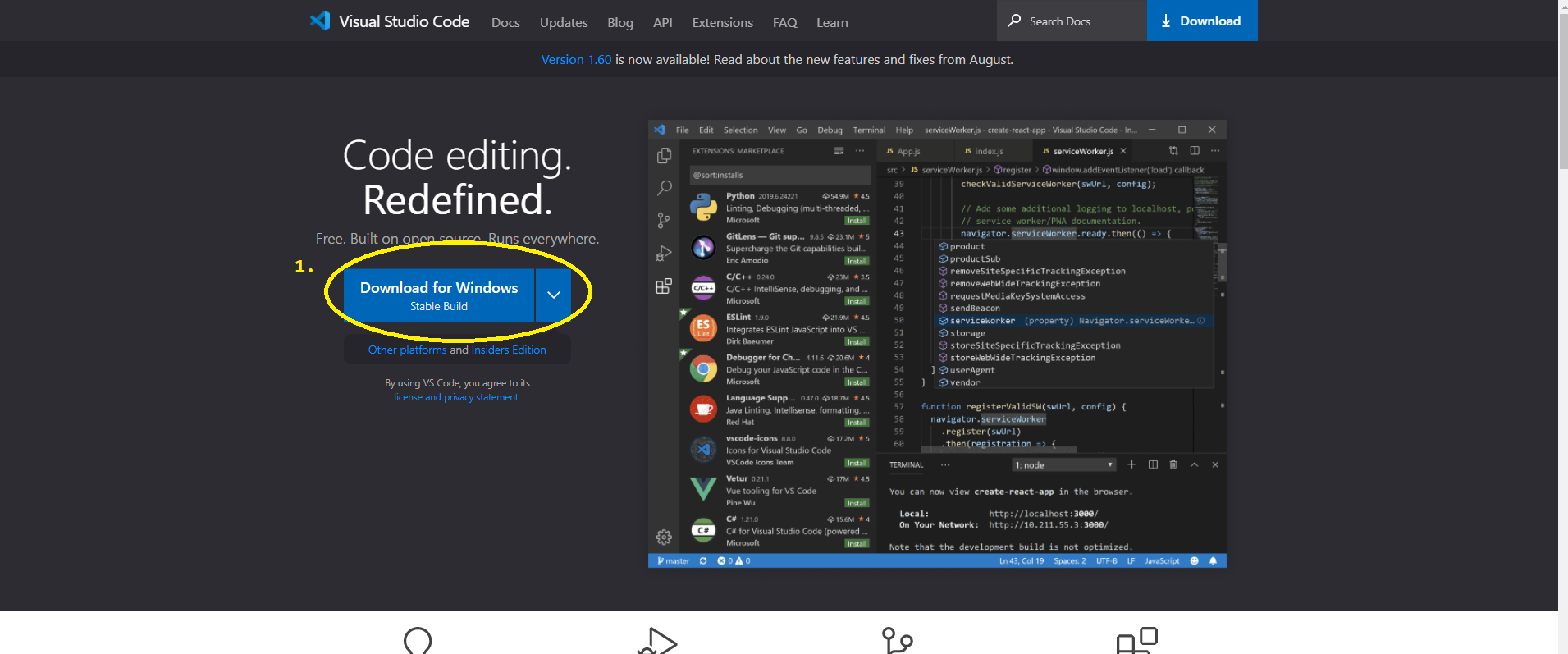Open the API navigation link
The image size is (1568, 654).
[663, 23]
